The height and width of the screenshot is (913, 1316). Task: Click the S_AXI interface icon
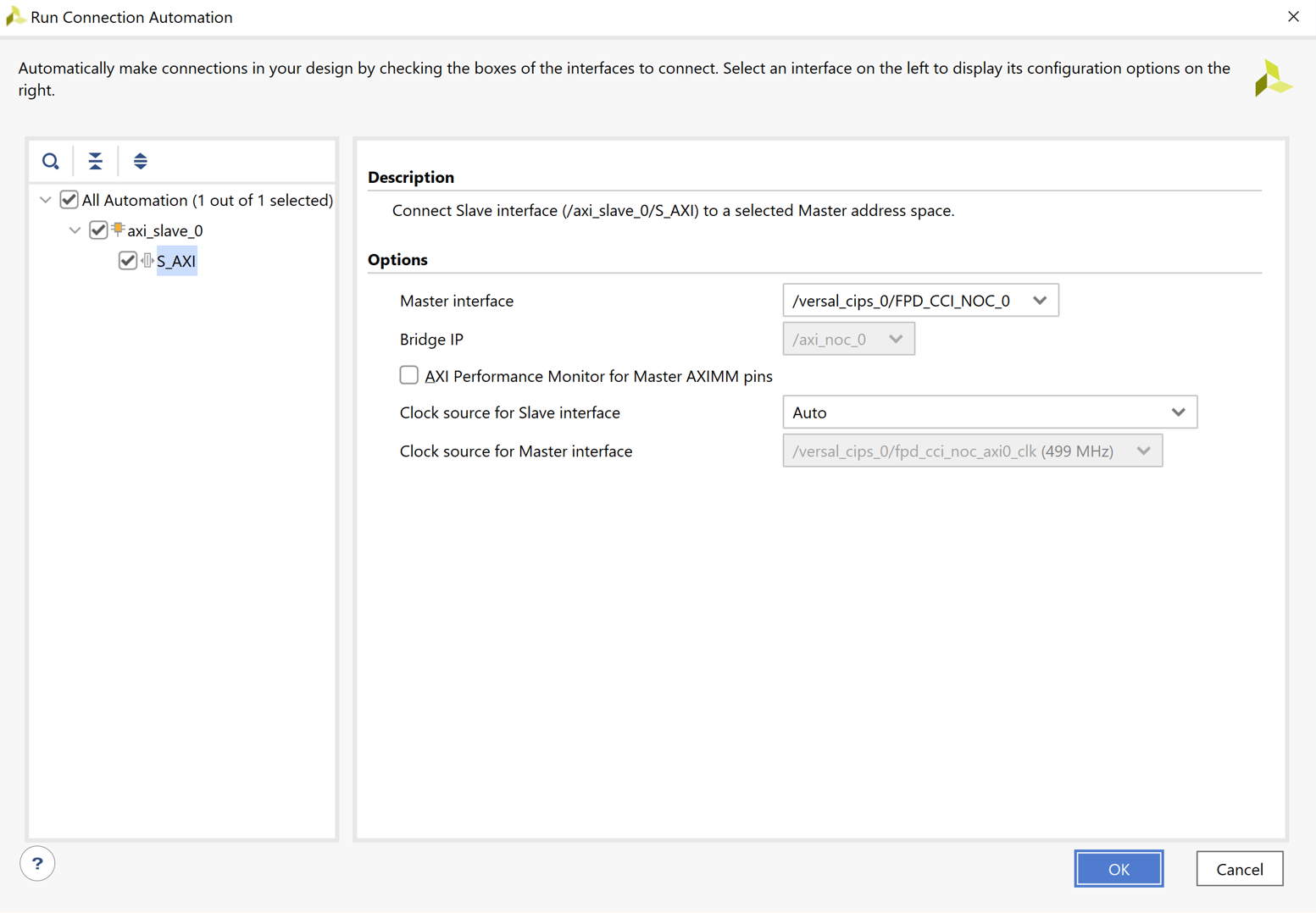[x=147, y=261]
